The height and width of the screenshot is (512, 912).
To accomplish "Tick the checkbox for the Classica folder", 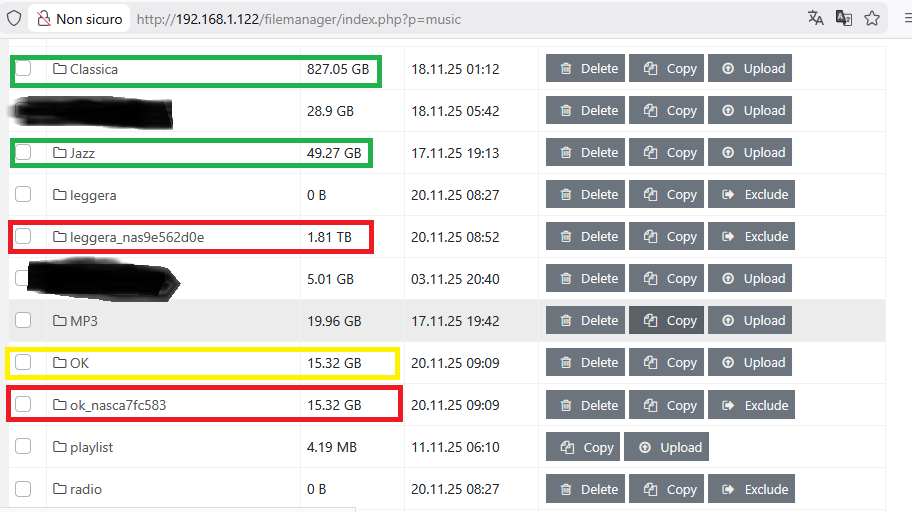I will click(x=24, y=69).
